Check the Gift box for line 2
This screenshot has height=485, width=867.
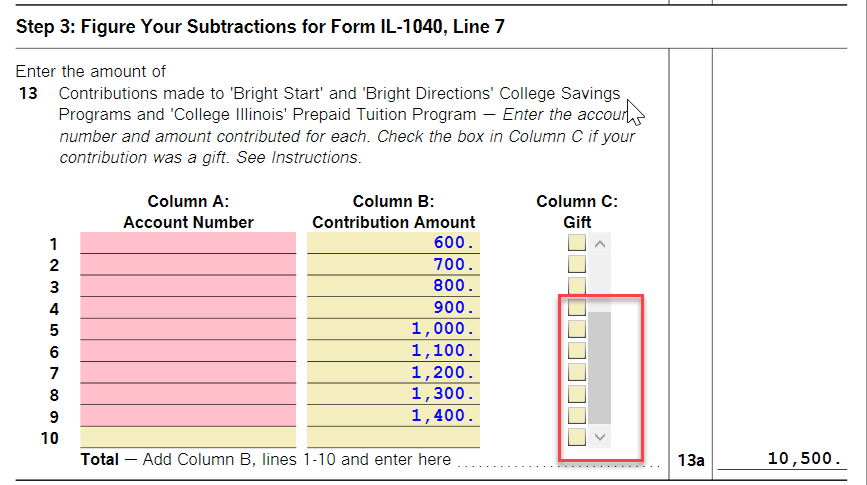(x=577, y=264)
